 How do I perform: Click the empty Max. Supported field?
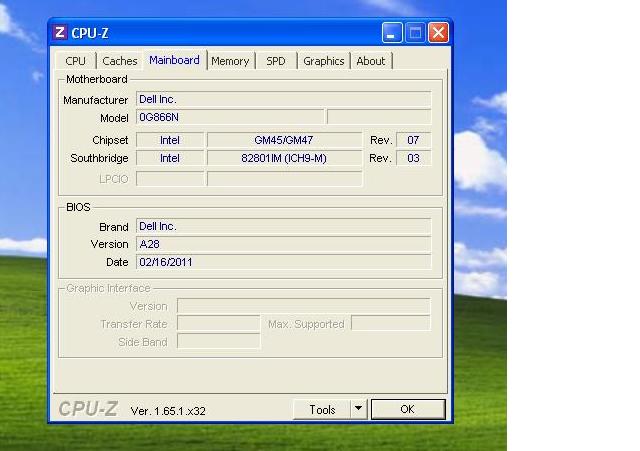pyautogui.click(x=391, y=323)
